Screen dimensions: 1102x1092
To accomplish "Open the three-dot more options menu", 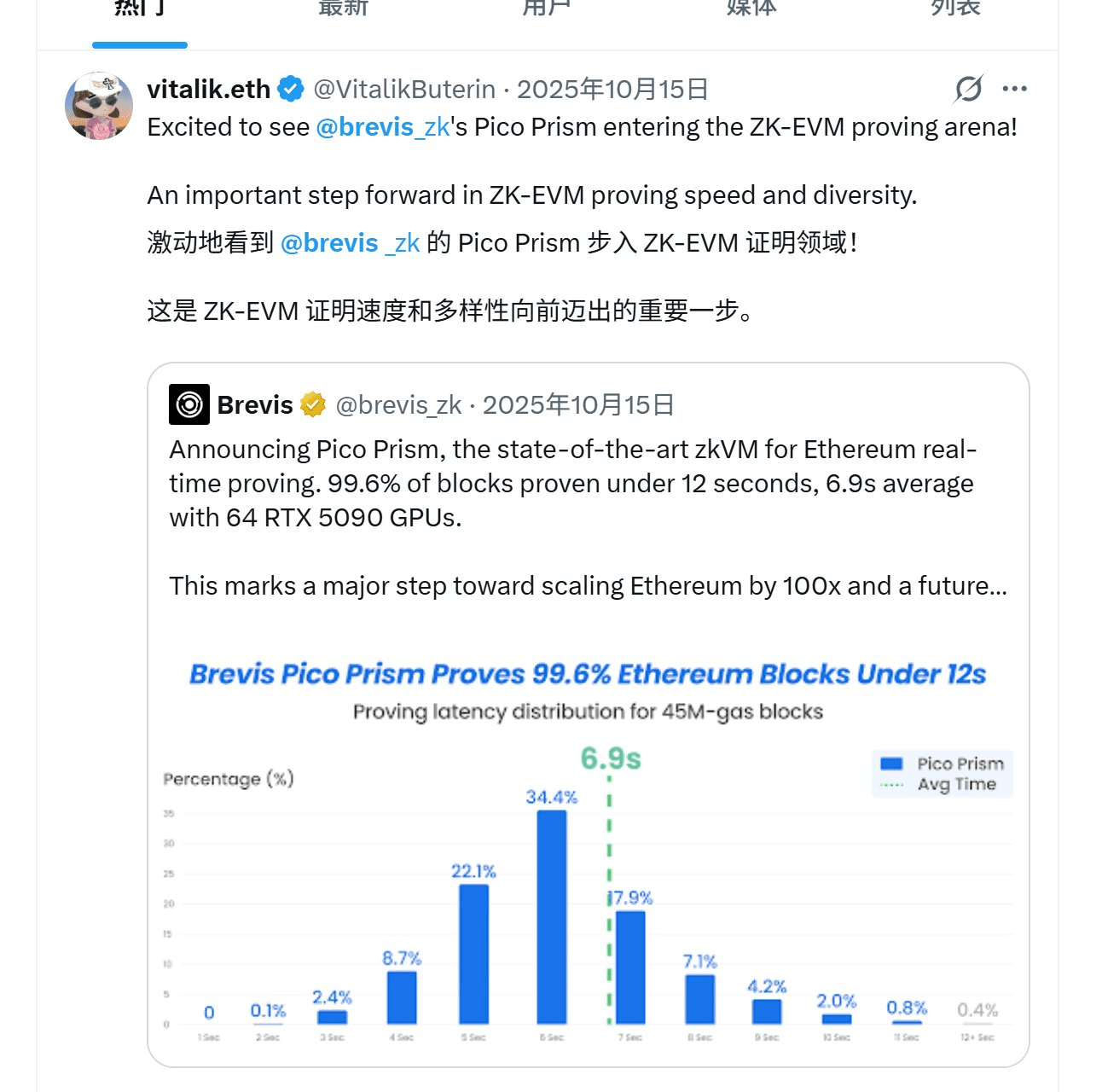I will (x=1014, y=89).
